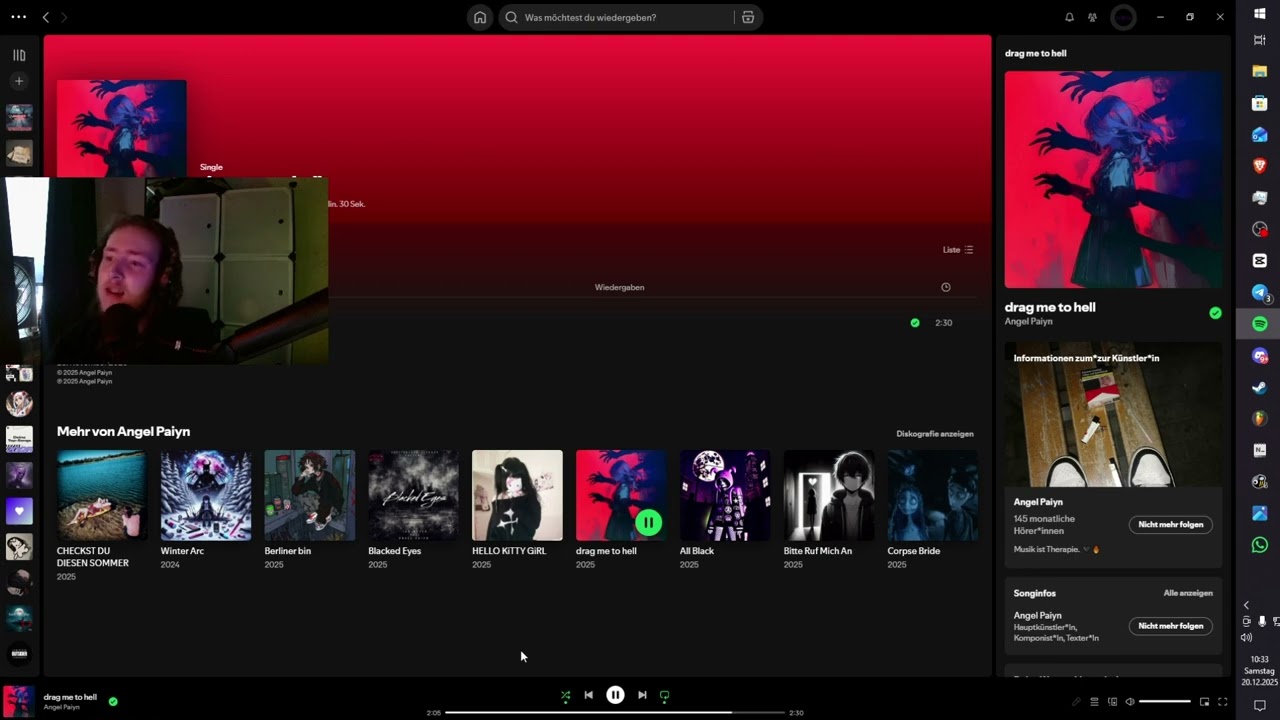Image resolution: width=1280 pixels, height=720 pixels.
Task: Expand Your Library sidebar icon
Action: [x=19, y=55]
